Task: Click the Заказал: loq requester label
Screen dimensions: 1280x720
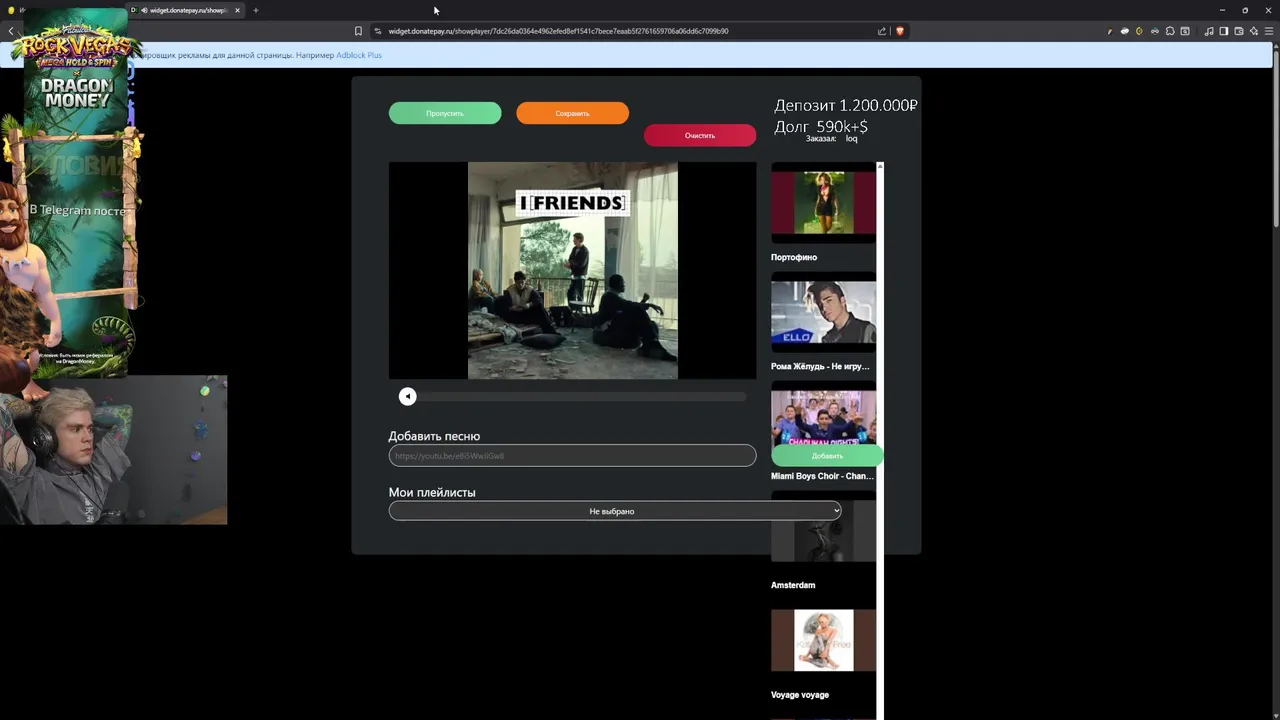Action: pos(832,139)
